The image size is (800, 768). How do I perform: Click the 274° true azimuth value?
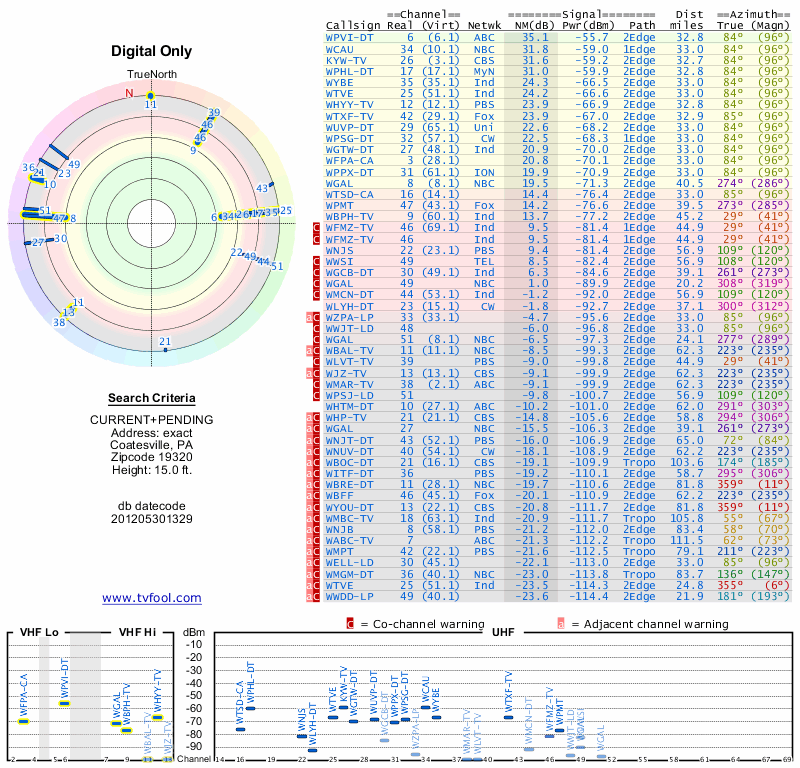731,183
